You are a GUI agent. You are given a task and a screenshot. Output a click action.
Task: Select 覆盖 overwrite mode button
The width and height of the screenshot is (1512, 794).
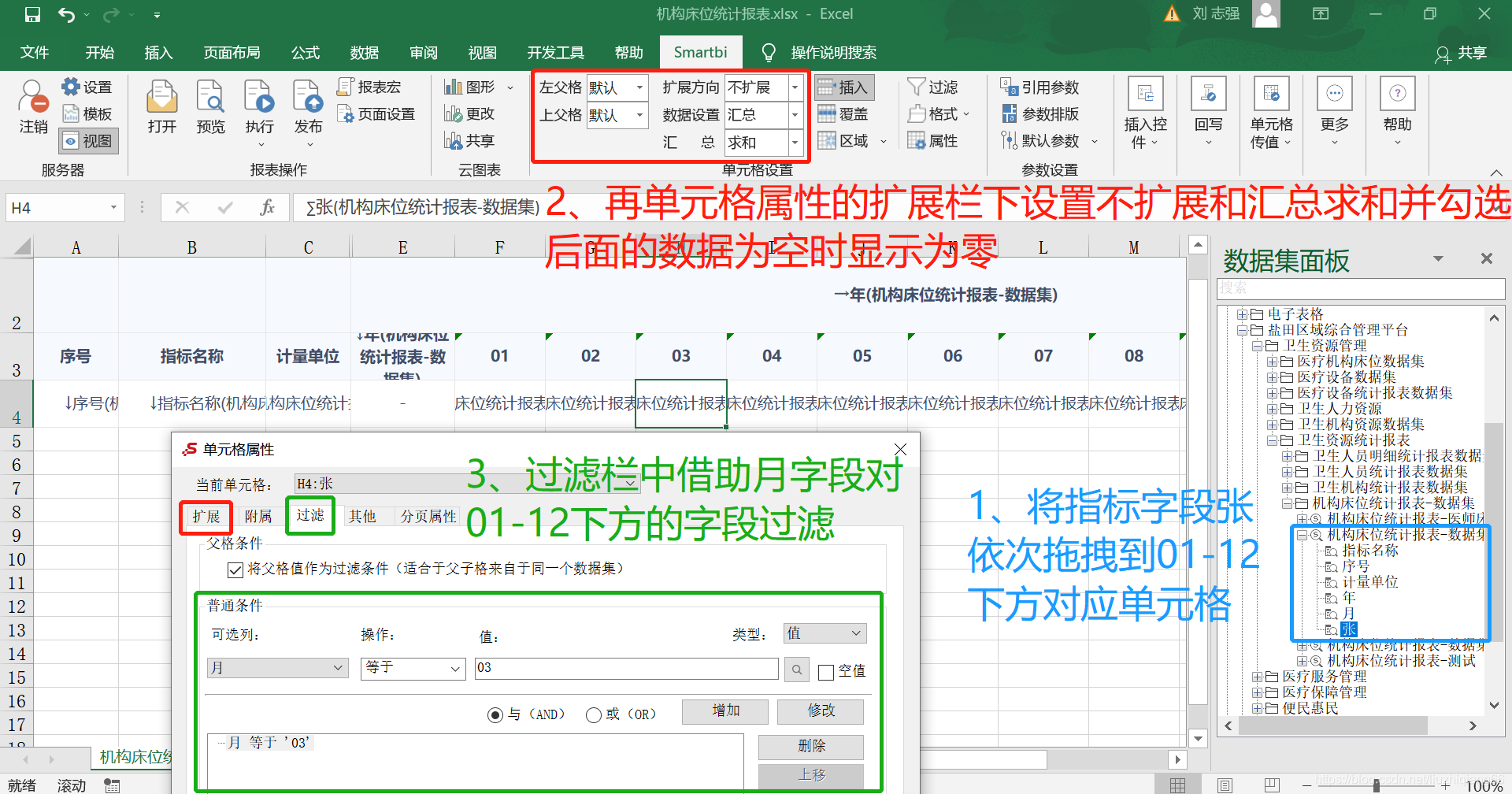point(843,114)
